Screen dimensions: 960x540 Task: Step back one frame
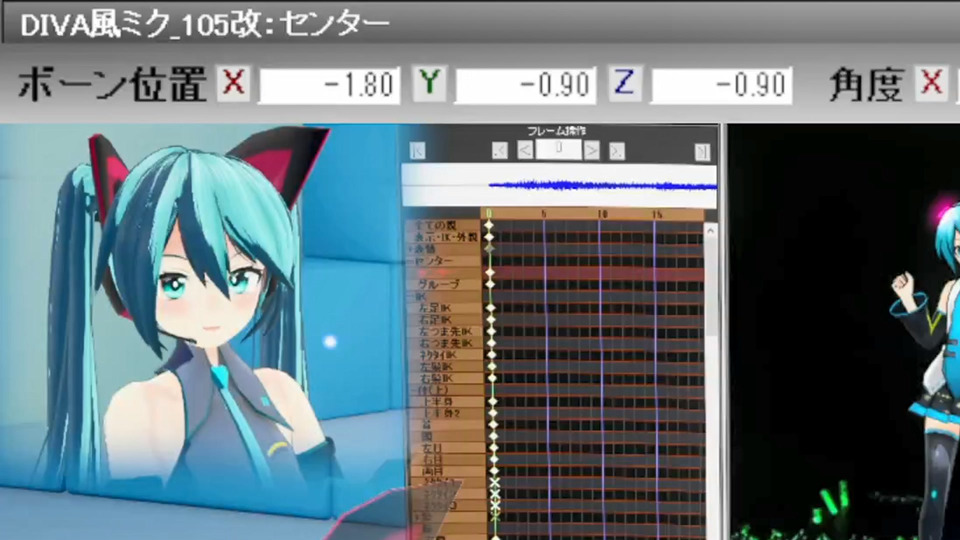(x=525, y=151)
